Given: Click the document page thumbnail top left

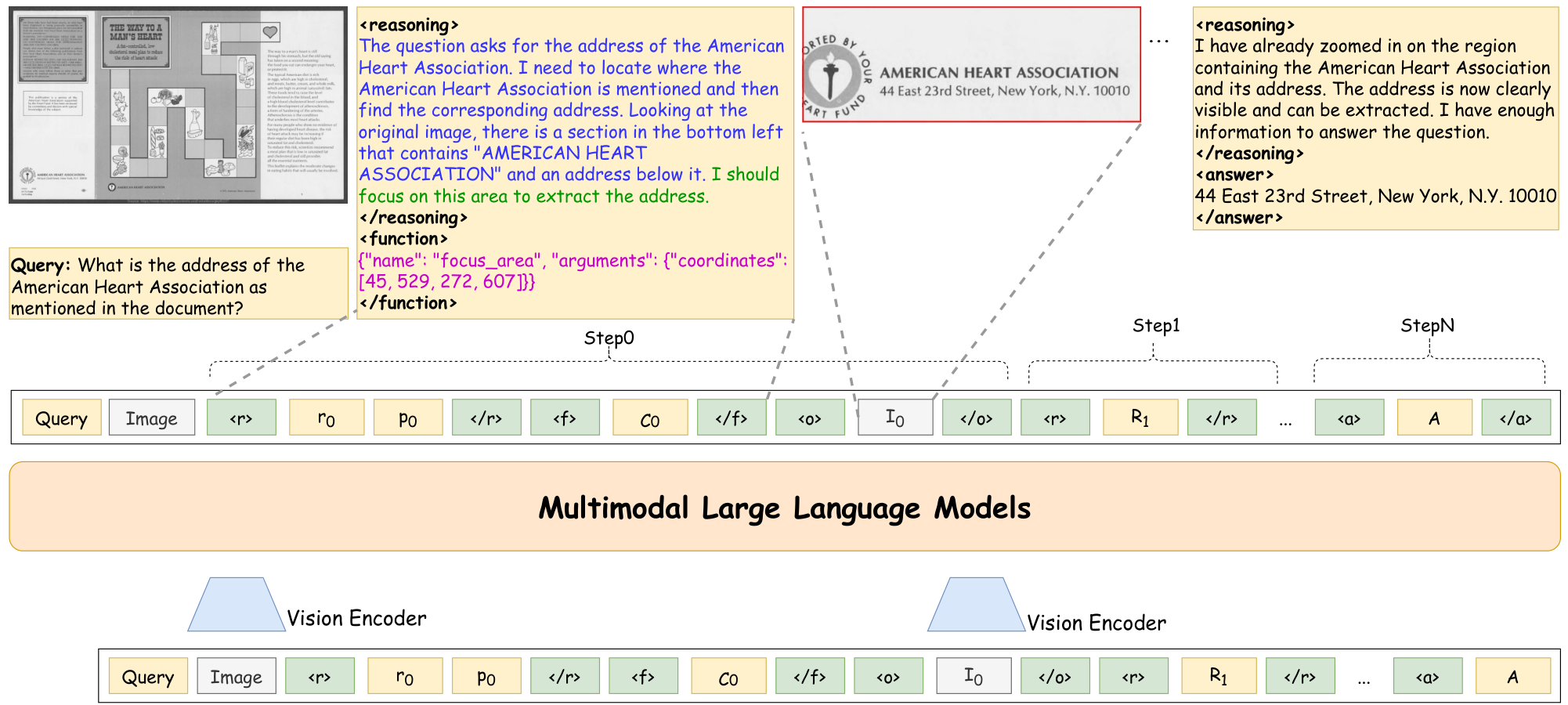Looking at the screenshot, I should (x=176, y=104).
